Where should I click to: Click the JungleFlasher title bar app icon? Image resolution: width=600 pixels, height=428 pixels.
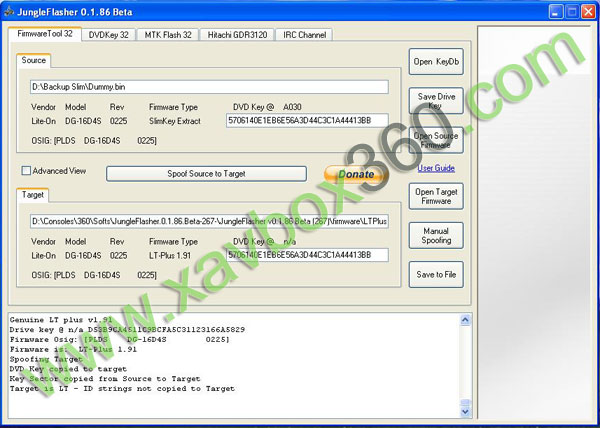pyautogui.click(x=8, y=11)
